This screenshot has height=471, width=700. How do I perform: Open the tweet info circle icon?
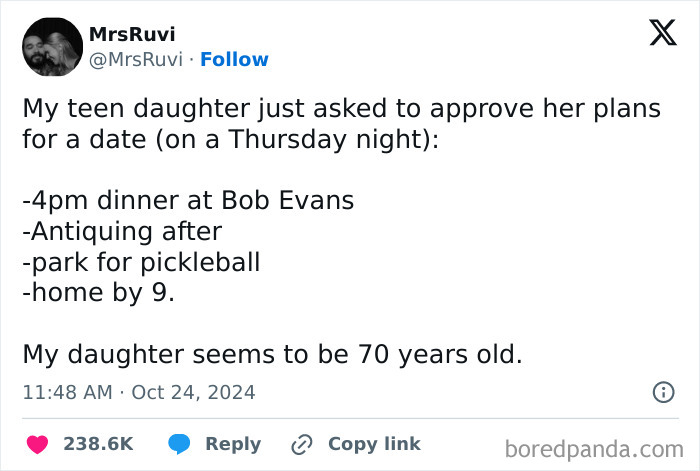click(x=662, y=392)
